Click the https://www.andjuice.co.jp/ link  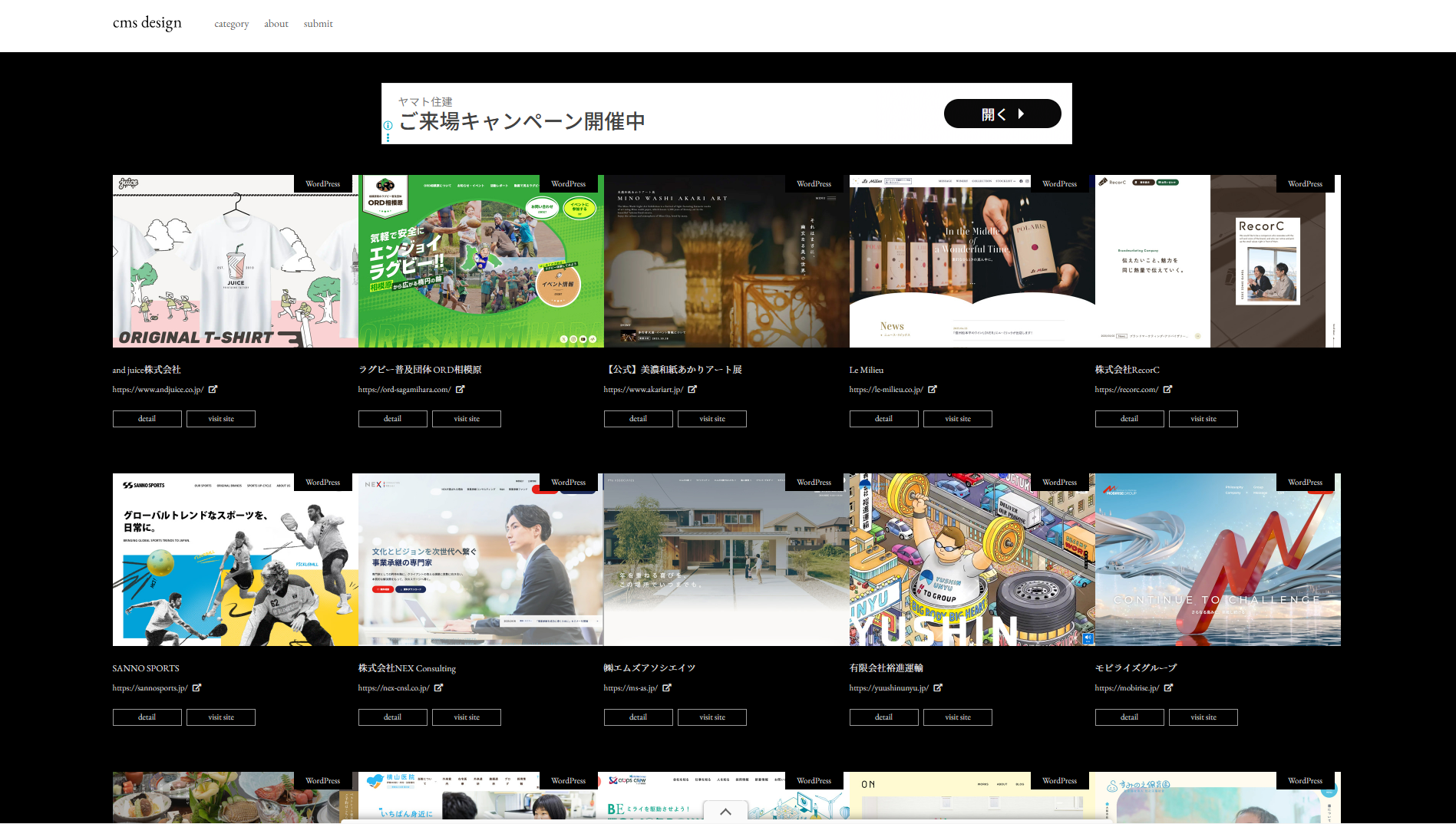(x=158, y=390)
